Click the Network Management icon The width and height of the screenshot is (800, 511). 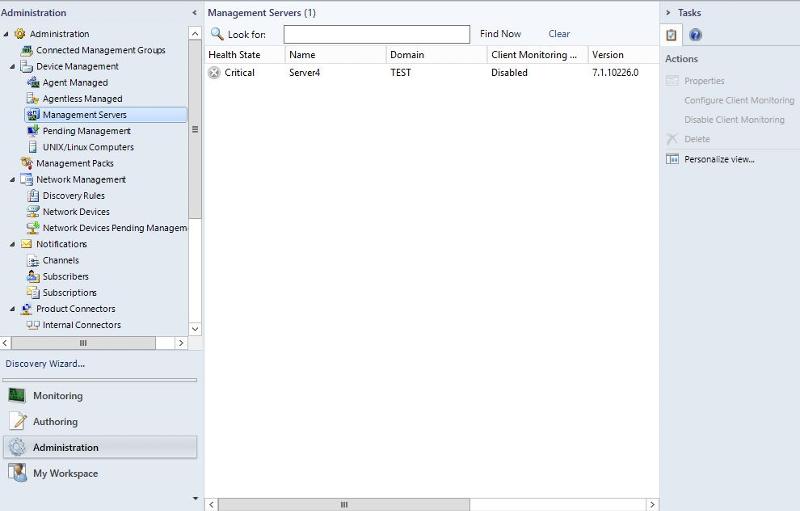click(x=26, y=180)
